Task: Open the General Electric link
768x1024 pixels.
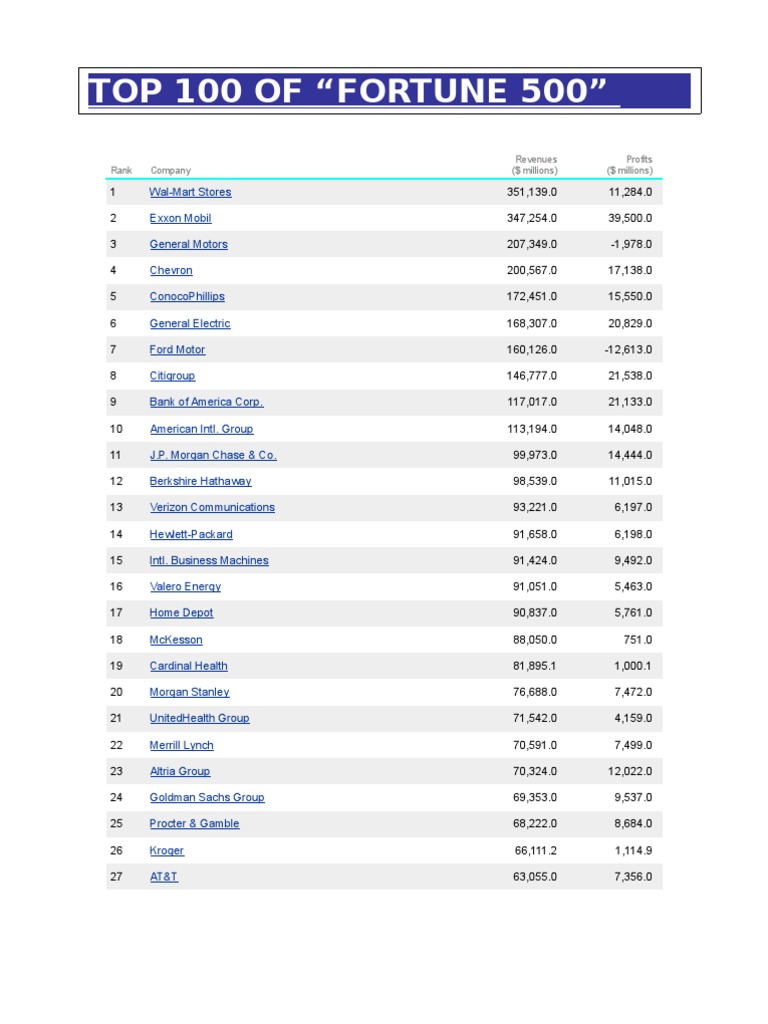Action: 190,324
